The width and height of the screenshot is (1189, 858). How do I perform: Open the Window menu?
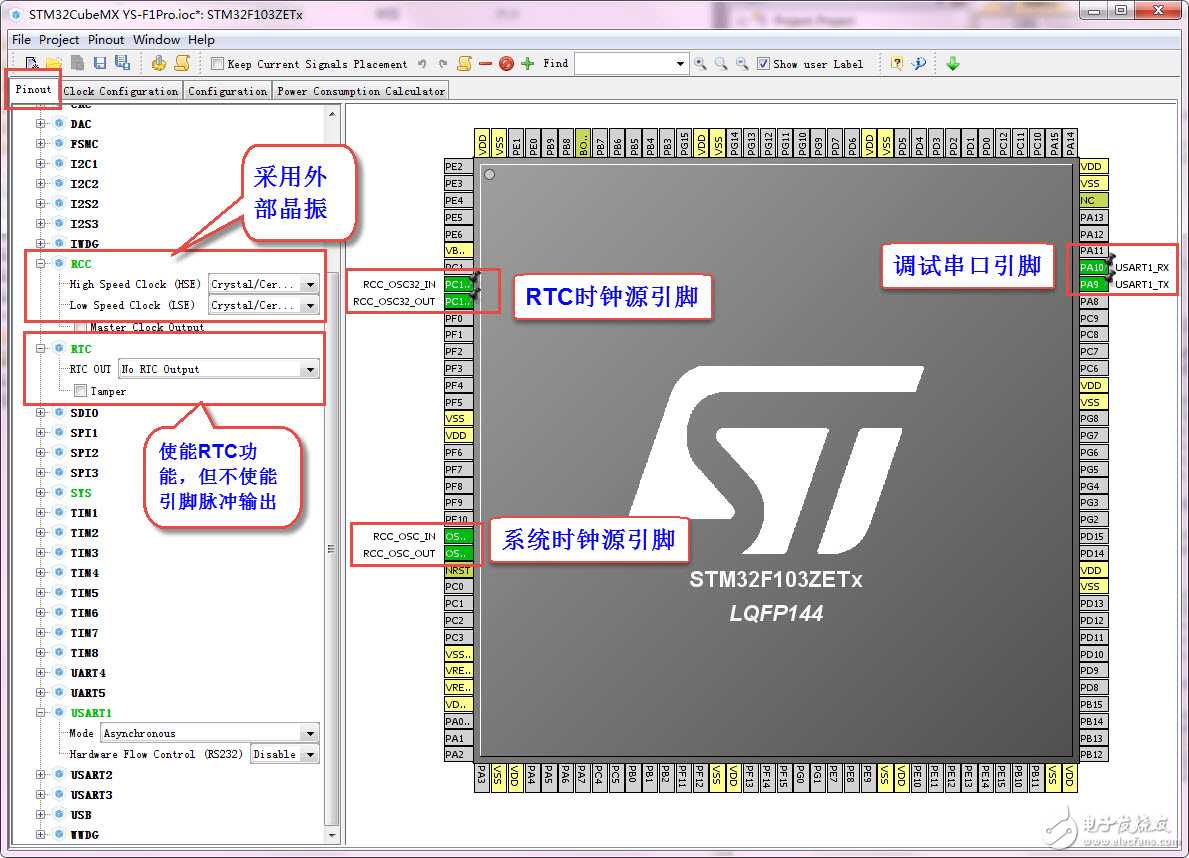[x=156, y=39]
